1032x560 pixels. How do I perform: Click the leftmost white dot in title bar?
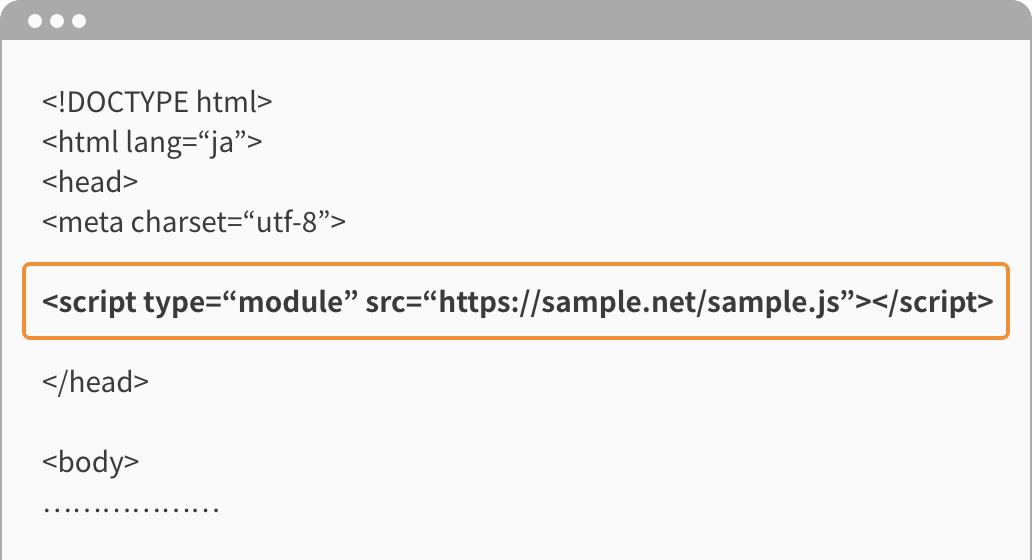pyautogui.click(x=35, y=21)
